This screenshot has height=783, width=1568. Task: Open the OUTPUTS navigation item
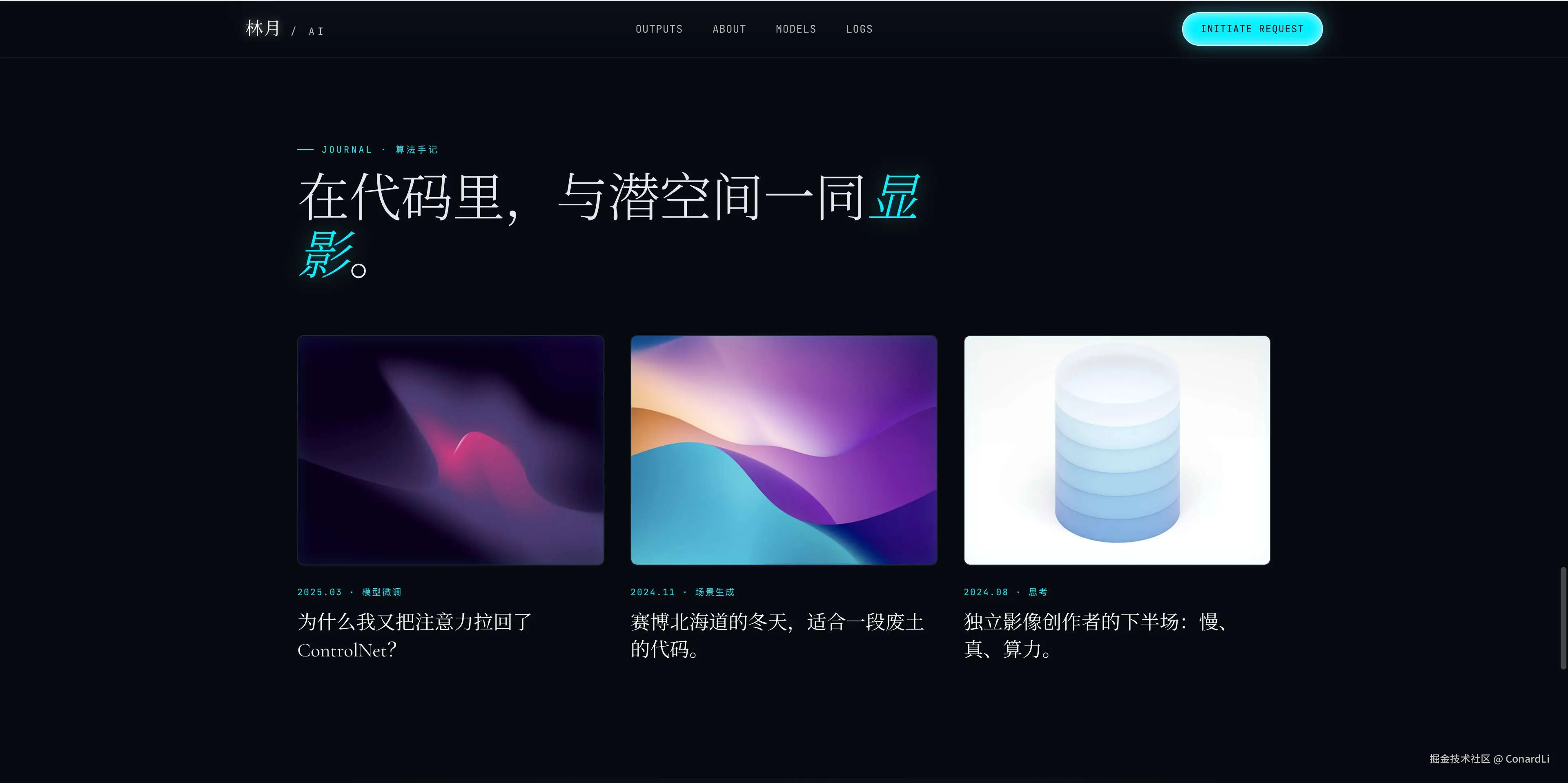659,29
